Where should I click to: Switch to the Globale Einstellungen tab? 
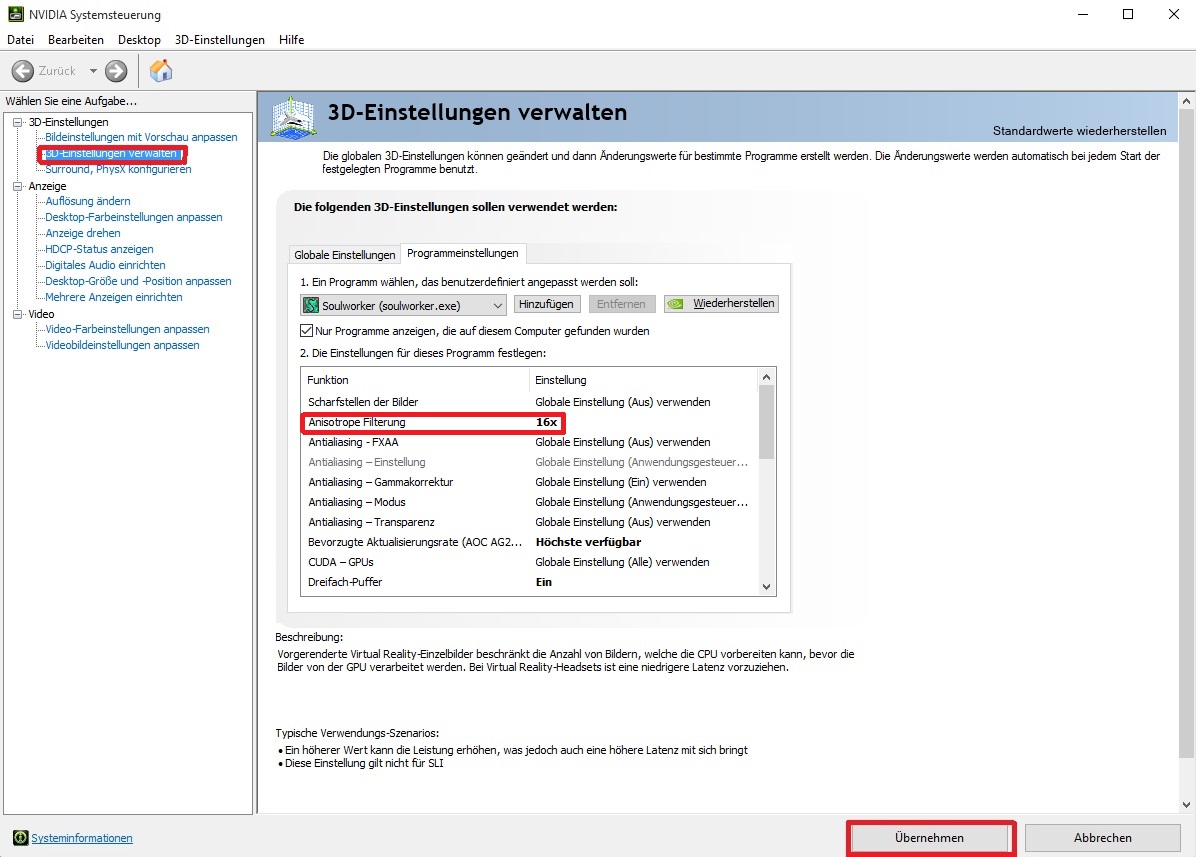(344, 255)
